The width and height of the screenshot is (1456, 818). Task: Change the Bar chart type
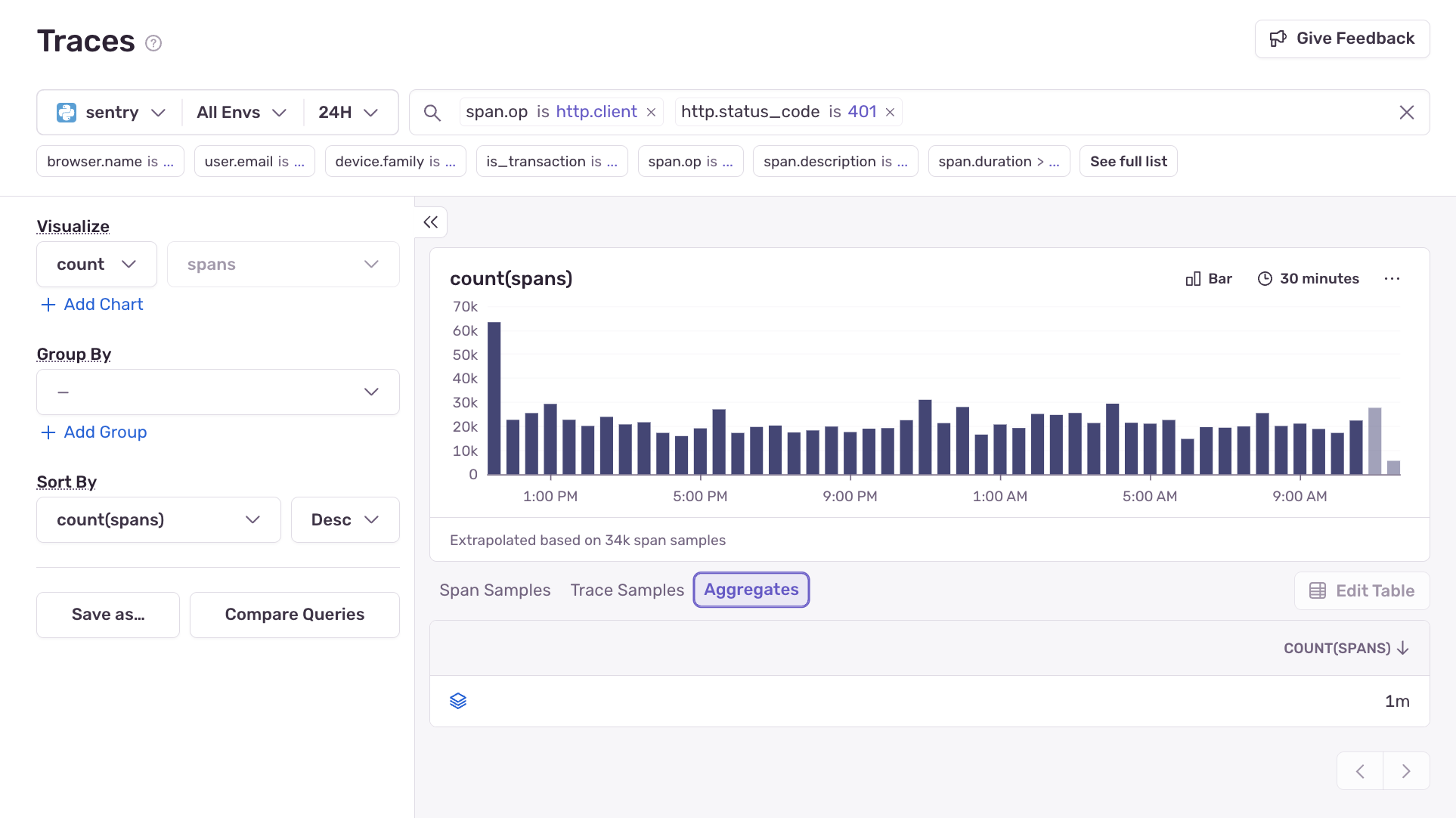coord(1209,279)
